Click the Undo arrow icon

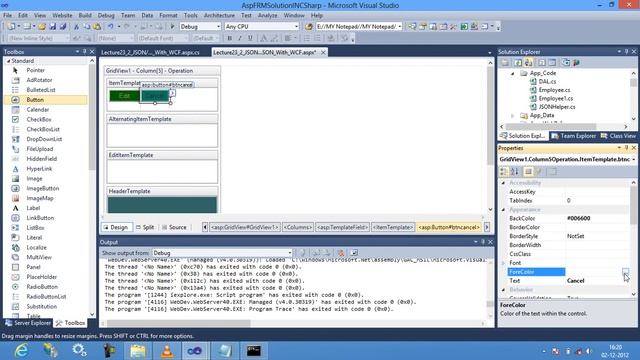tap(111, 27)
